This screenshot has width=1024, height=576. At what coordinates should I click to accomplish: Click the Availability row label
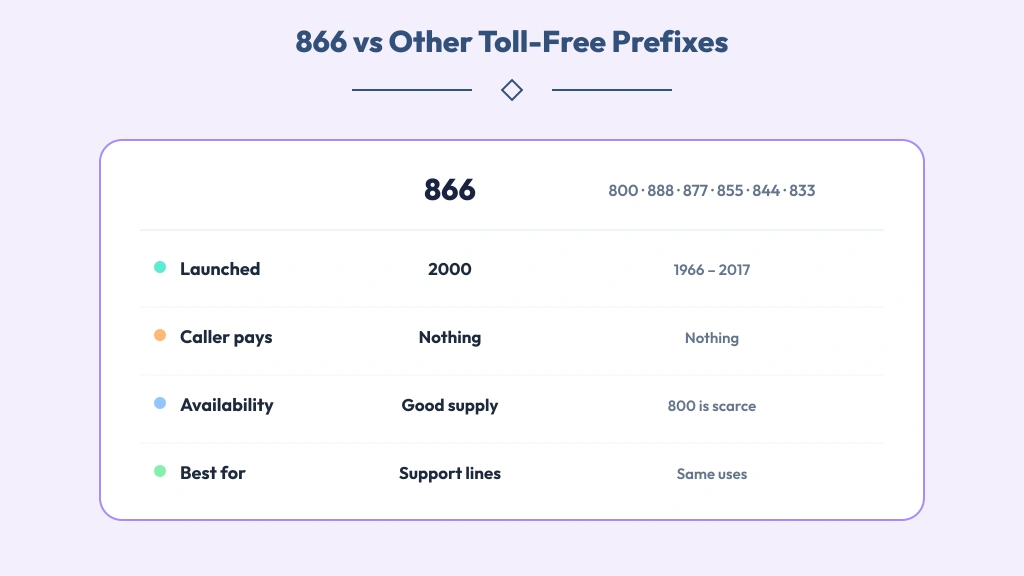[x=227, y=406]
